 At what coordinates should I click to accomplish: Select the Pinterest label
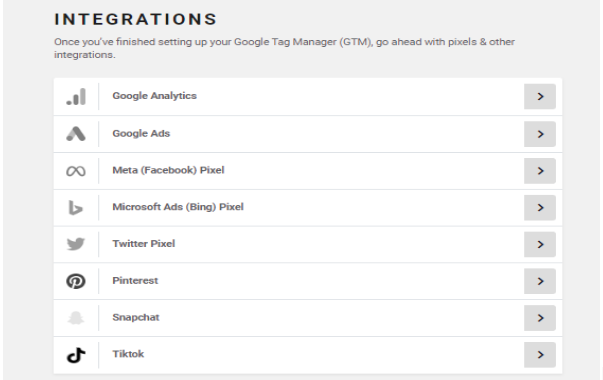click(135, 280)
